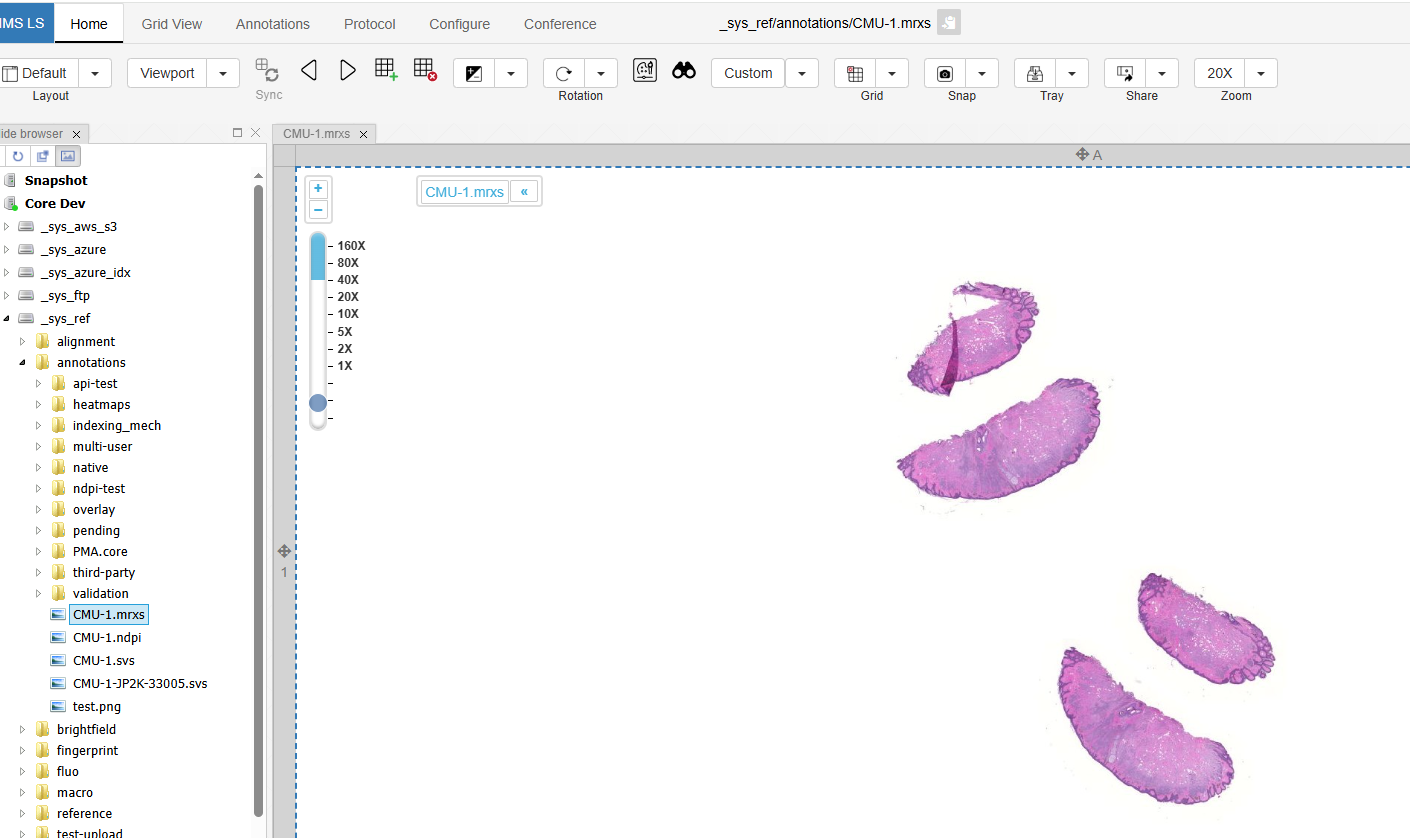Click the Custom button in toolbar

pos(748,73)
